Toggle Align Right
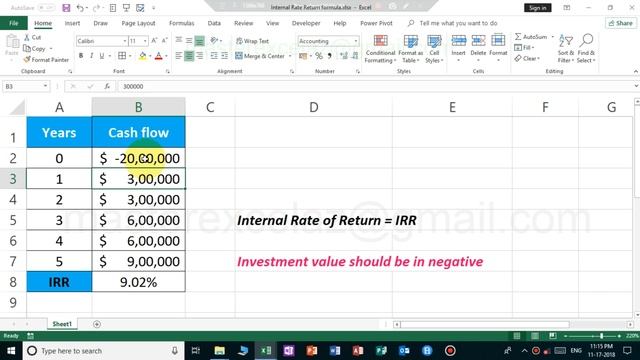The height and width of the screenshot is (360, 640). click(200, 56)
